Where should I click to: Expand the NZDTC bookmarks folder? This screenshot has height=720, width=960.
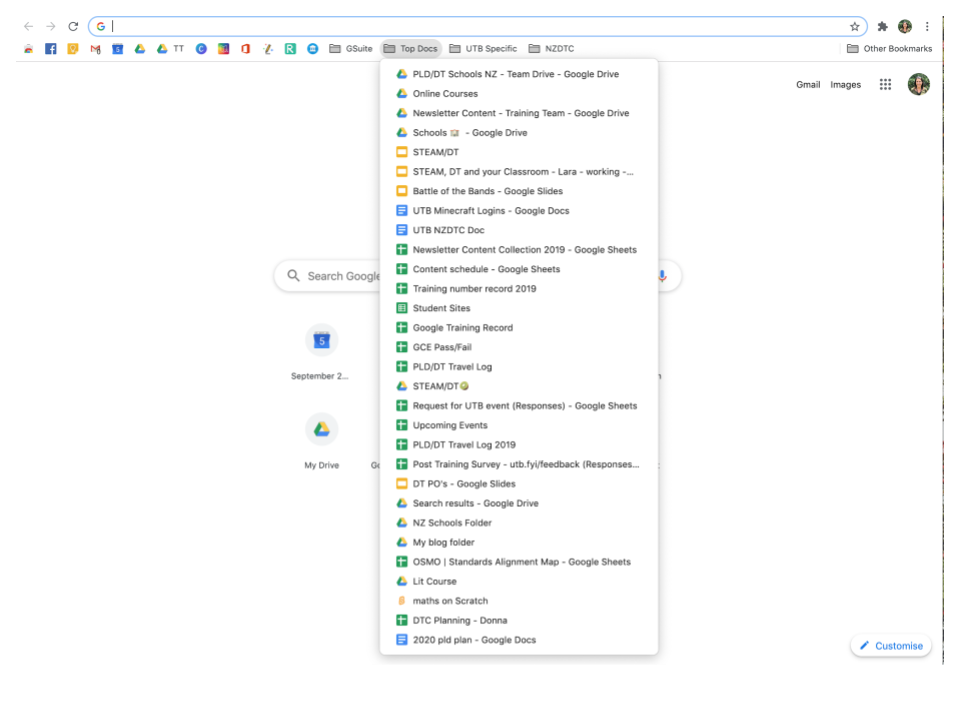tap(552, 49)
